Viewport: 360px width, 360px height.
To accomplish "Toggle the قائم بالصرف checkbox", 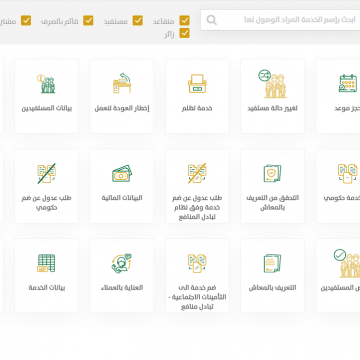I will pyautogui.click(x=88, y=21).
